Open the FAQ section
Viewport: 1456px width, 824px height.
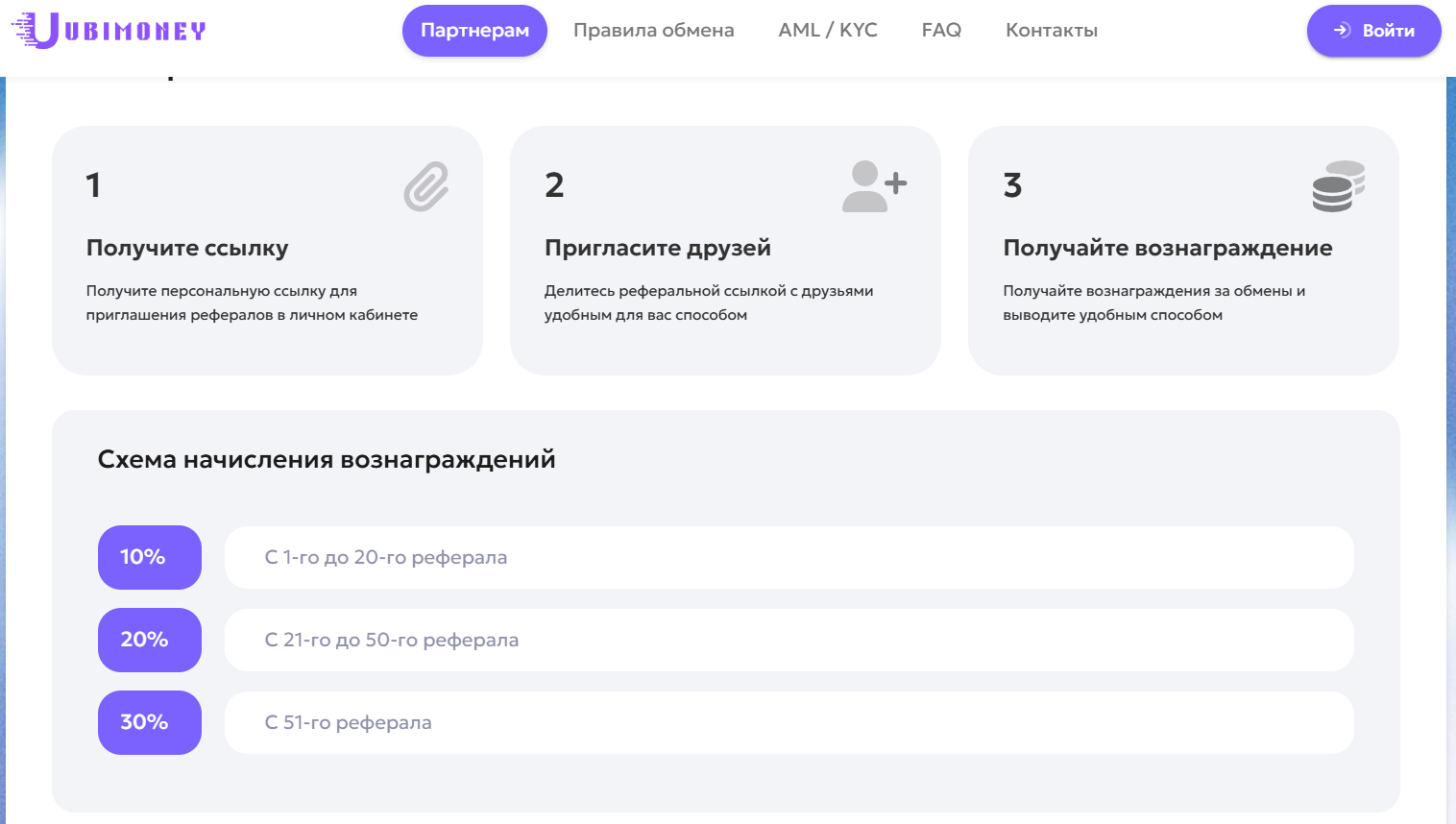click(x=941, y=31)
